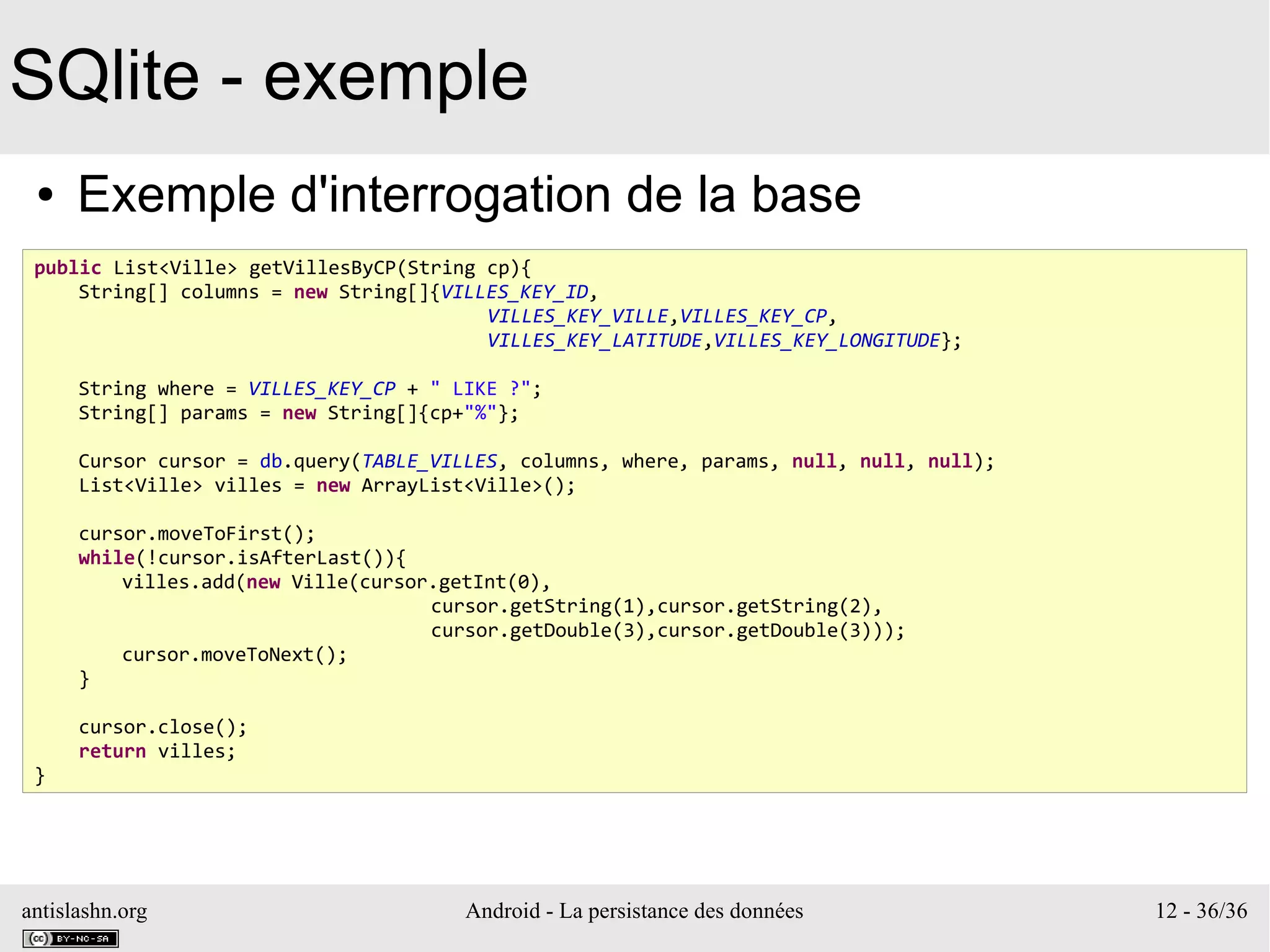This screenshot has height=952, width=1270.
Task: Click the slide number '12 - 36/36'
Action: 1201,910
